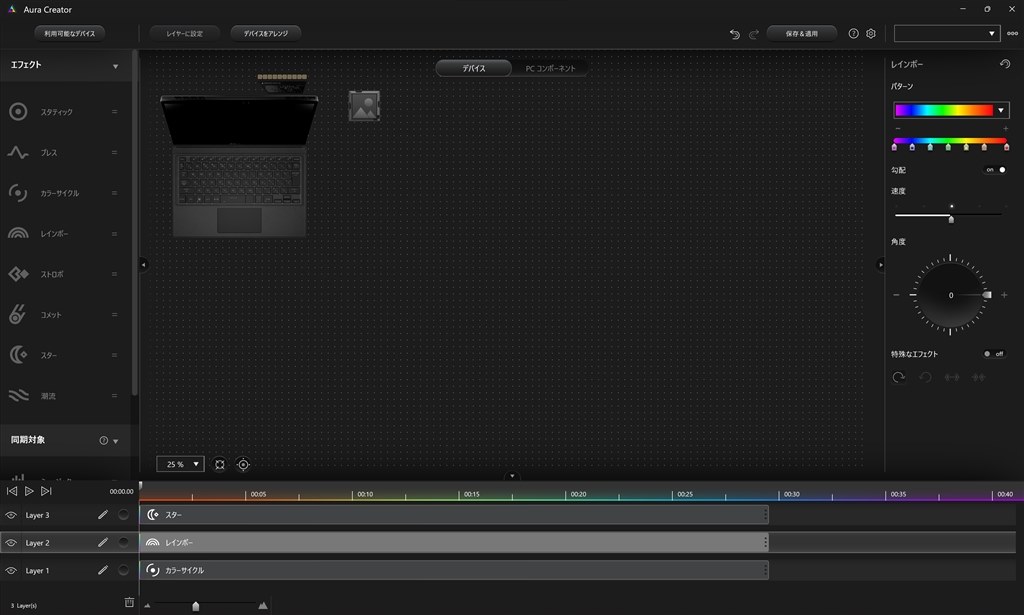Open settings gear icon
This screenshot has width=1024, height=615.
(871, 33)
